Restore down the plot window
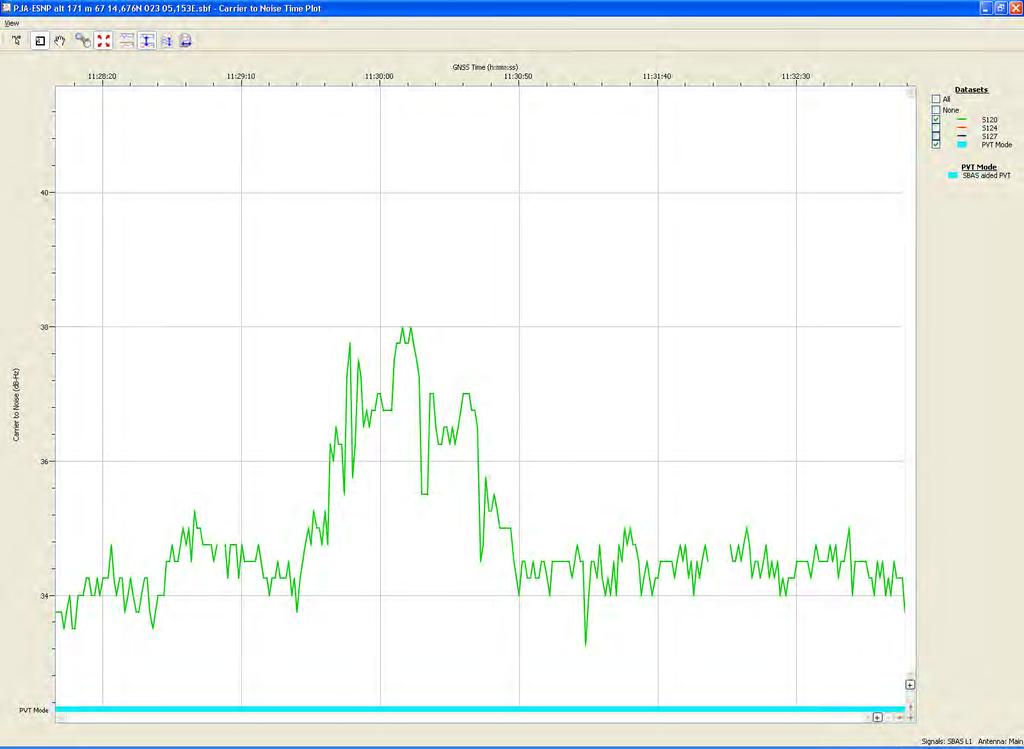Image resolution: width=1024 pixels, height=749 pixels. [1000, 8]
